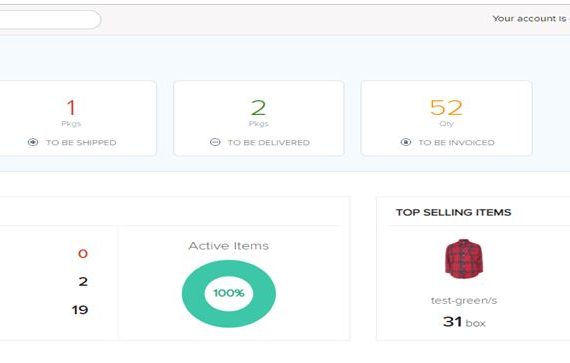The width and height of the screenshot is (570, 363).
Task: Click the TOP SELLING ITEMS heading
Action: click(454, 212)
